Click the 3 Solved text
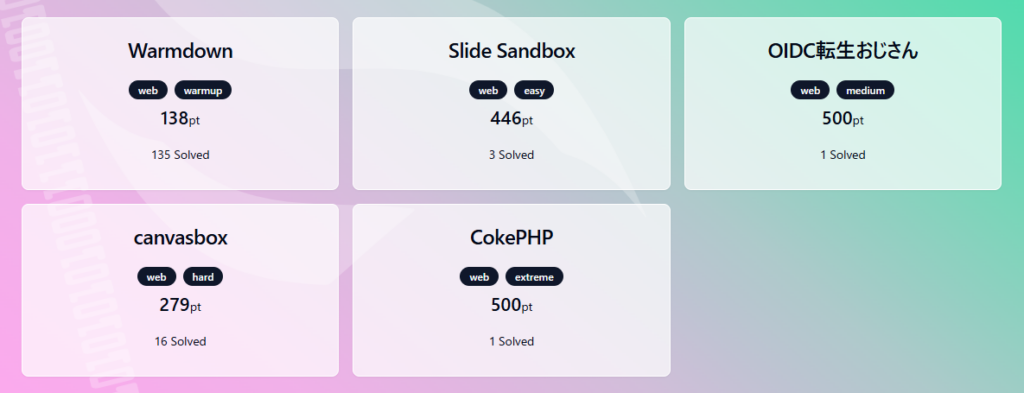This screenshot has height=393, width=1024. pos(511,155)
